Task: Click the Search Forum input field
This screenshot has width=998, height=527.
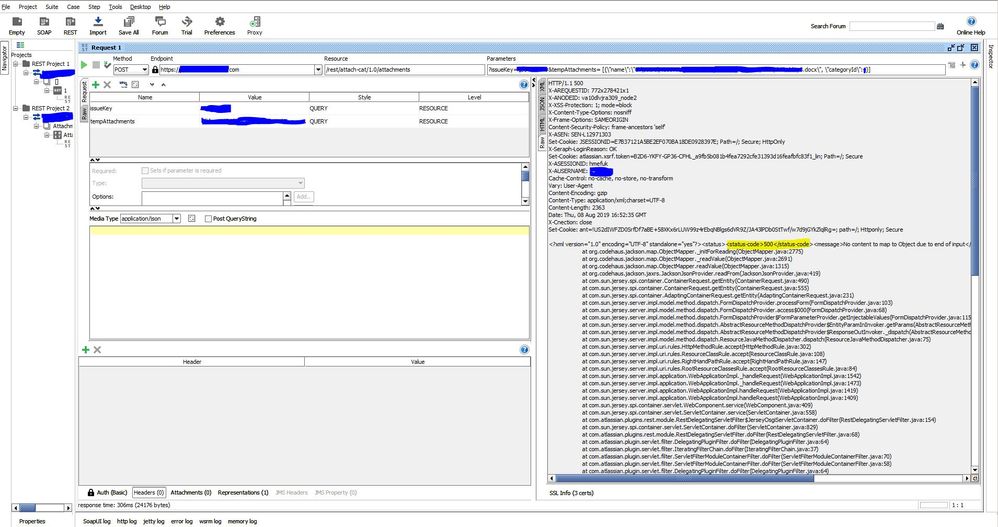Action: [x=892, y=26]
